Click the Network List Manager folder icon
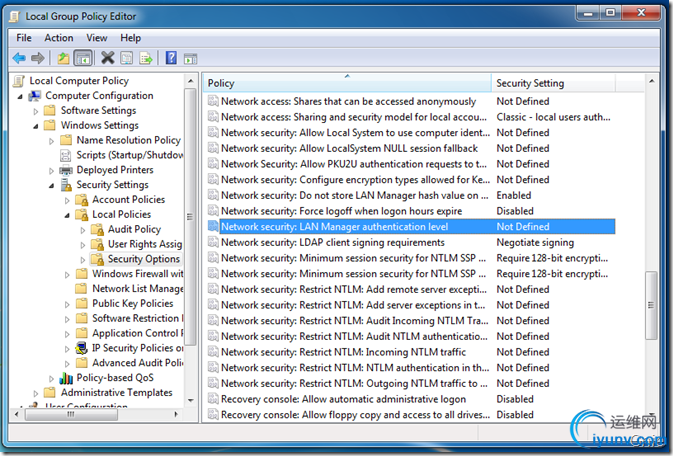 pyautogui.click(x=81, y=289)
